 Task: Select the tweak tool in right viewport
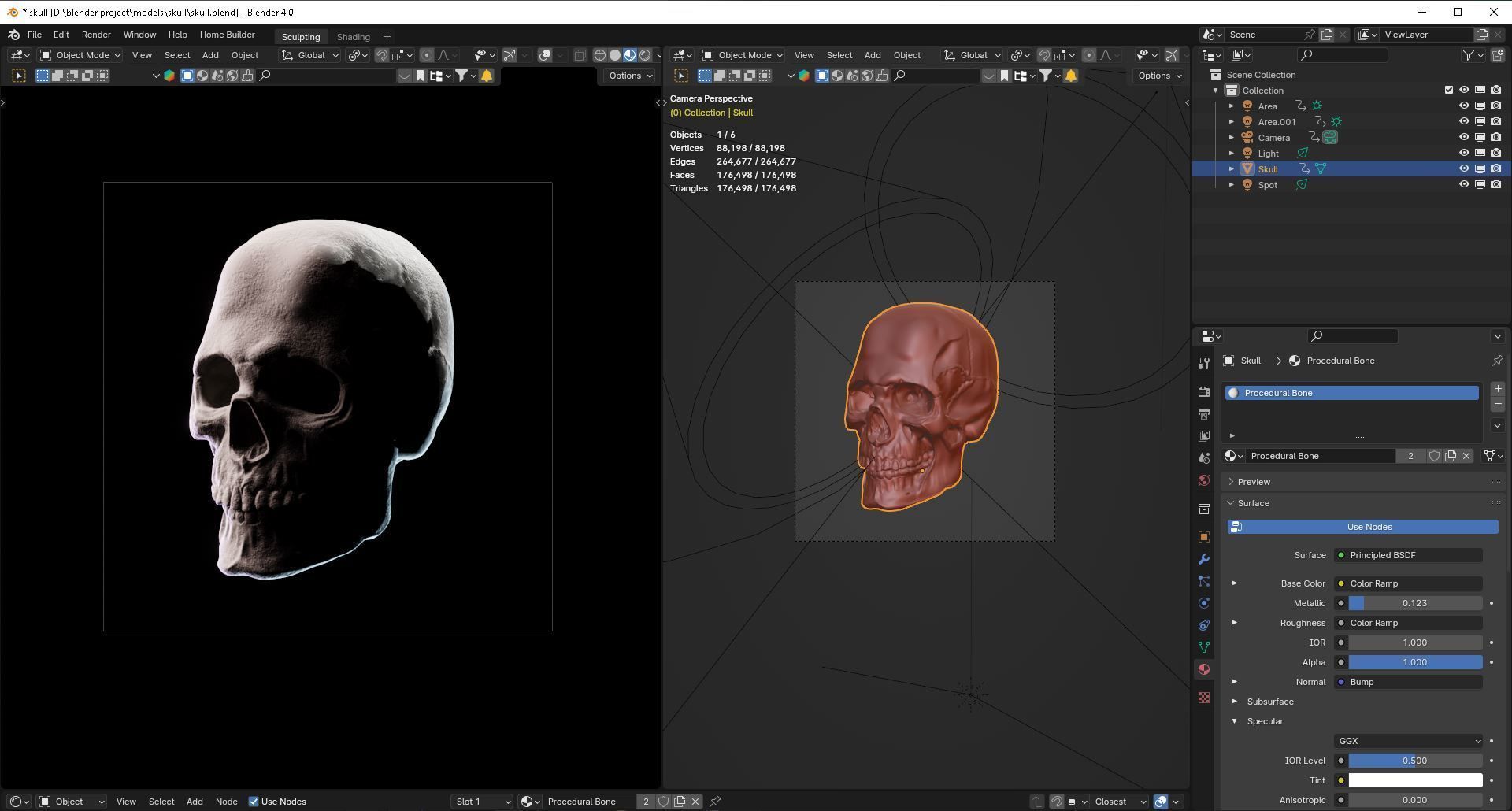[x=681, y=76]
